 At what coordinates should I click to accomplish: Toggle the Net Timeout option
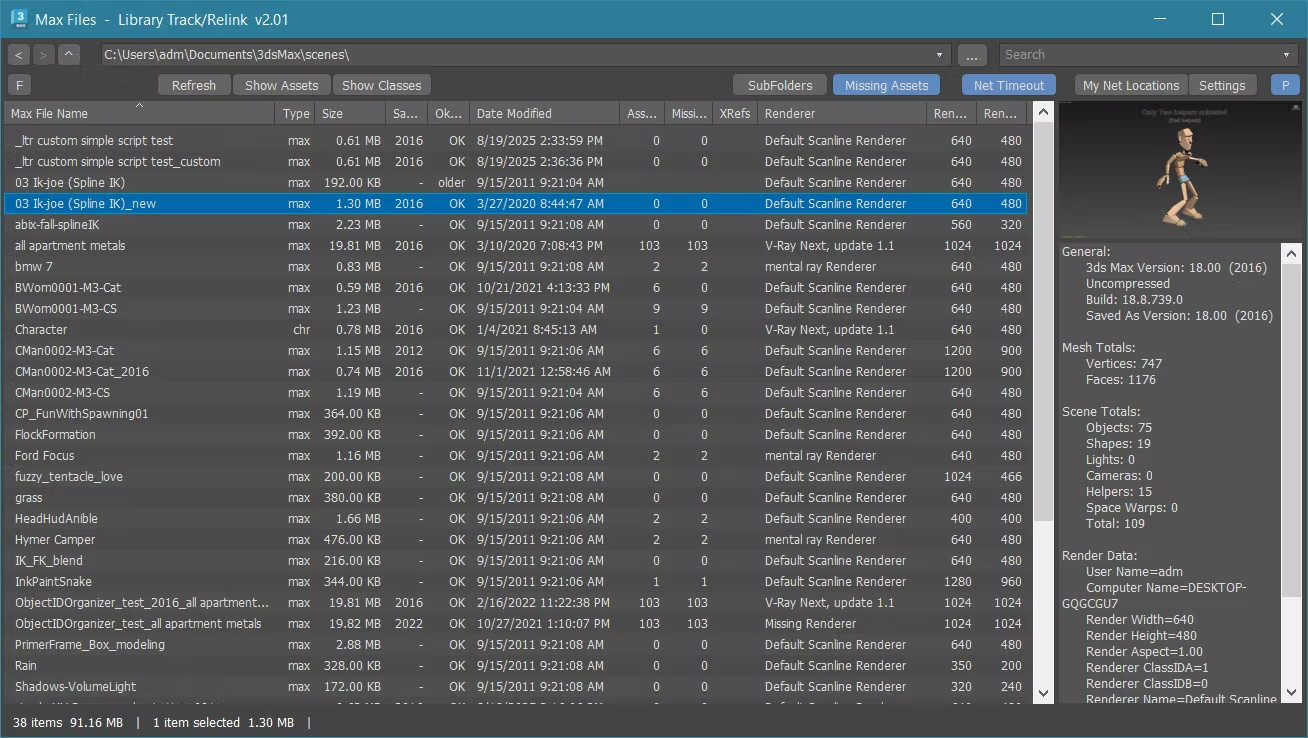coord(1008,85)
